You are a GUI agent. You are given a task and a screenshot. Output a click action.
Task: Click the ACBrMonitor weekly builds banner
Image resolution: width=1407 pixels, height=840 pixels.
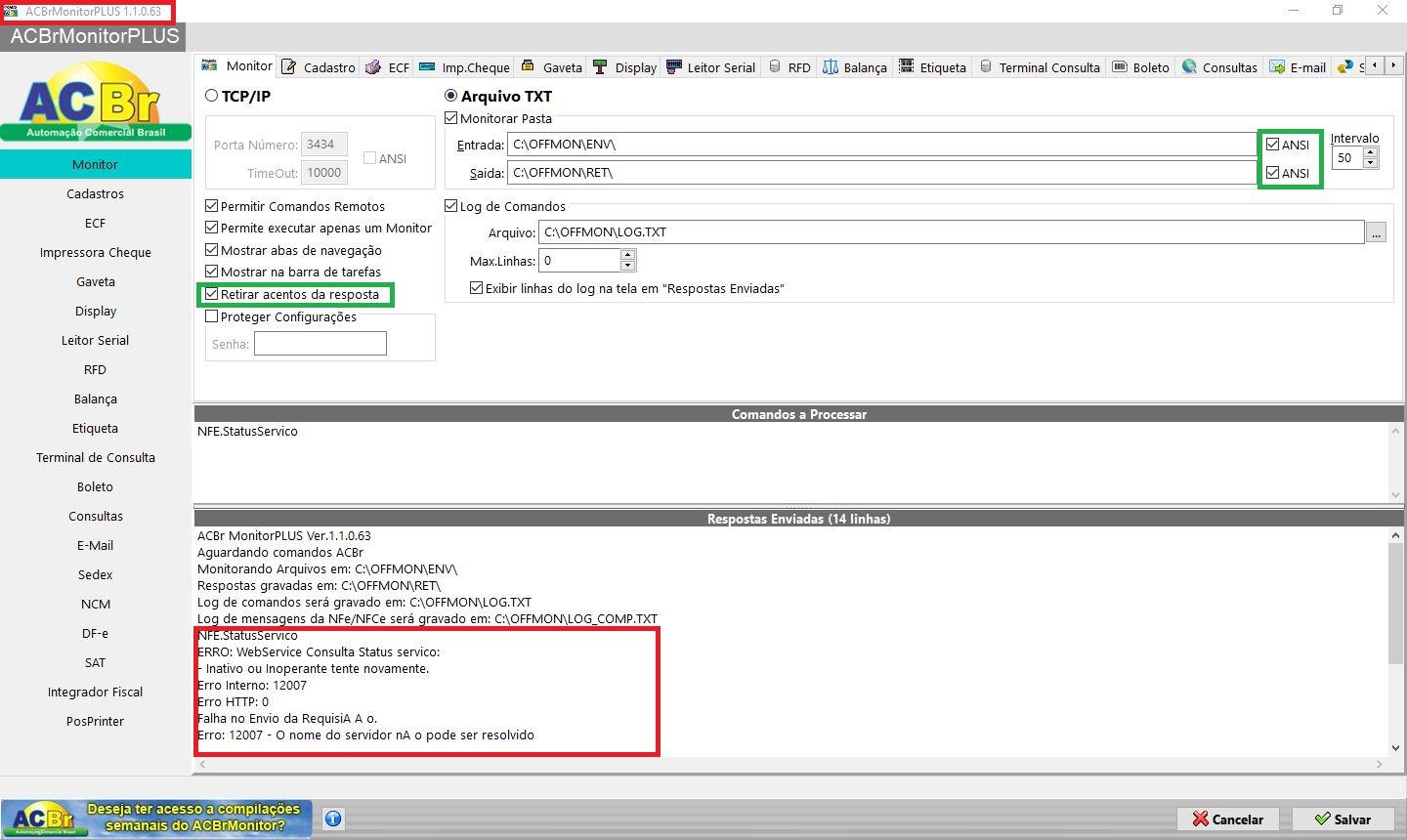coord(156,818)
